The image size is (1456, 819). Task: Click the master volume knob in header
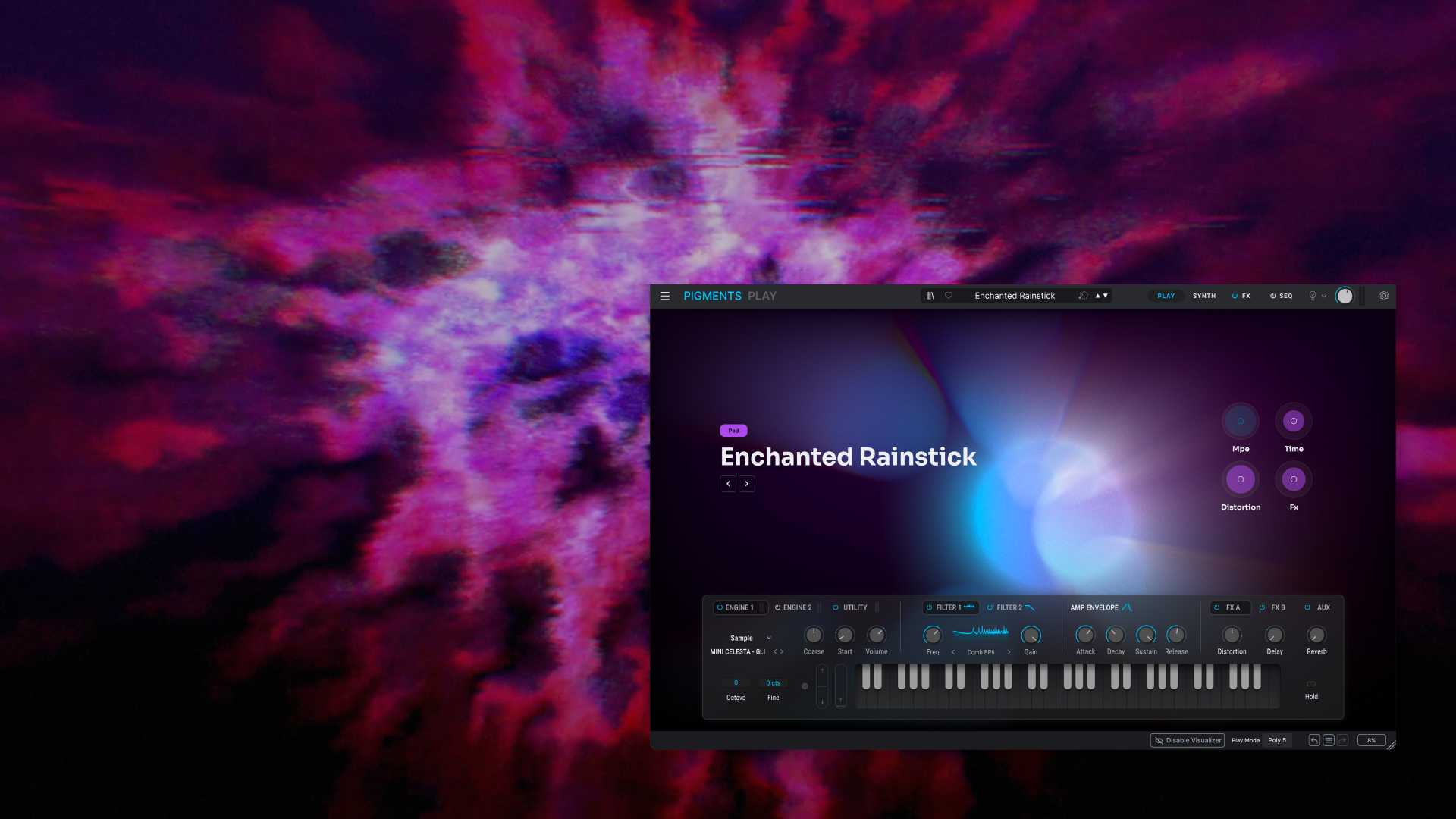[x=1345, y=296]
